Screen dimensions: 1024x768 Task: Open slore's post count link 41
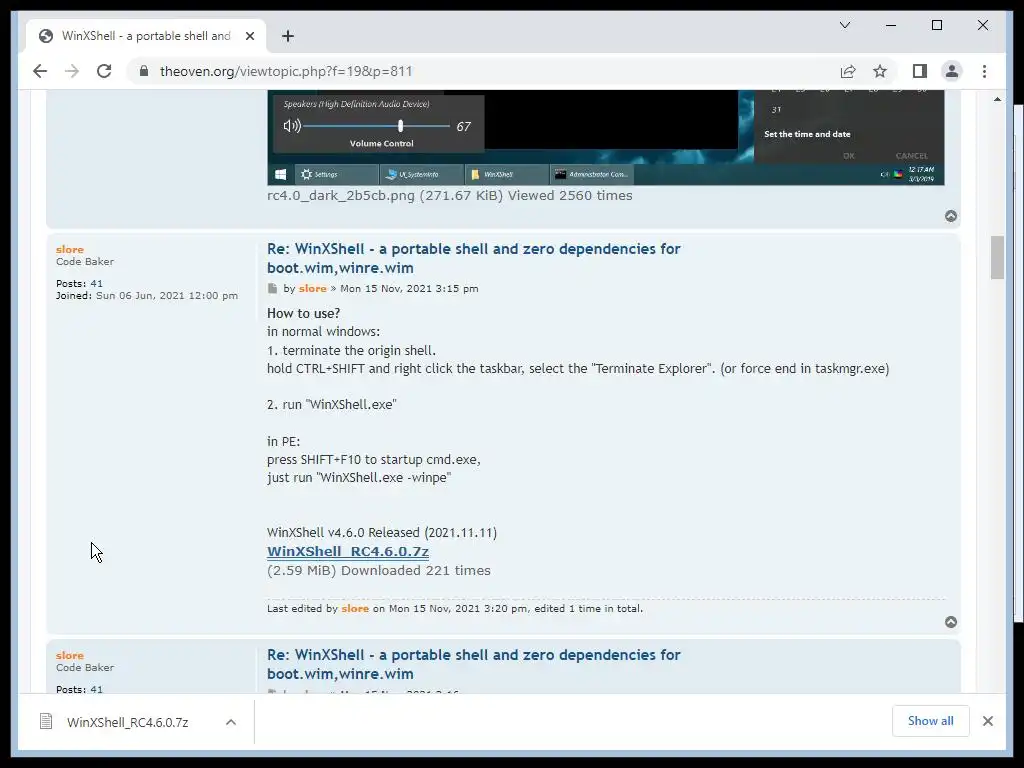[97, 283]
